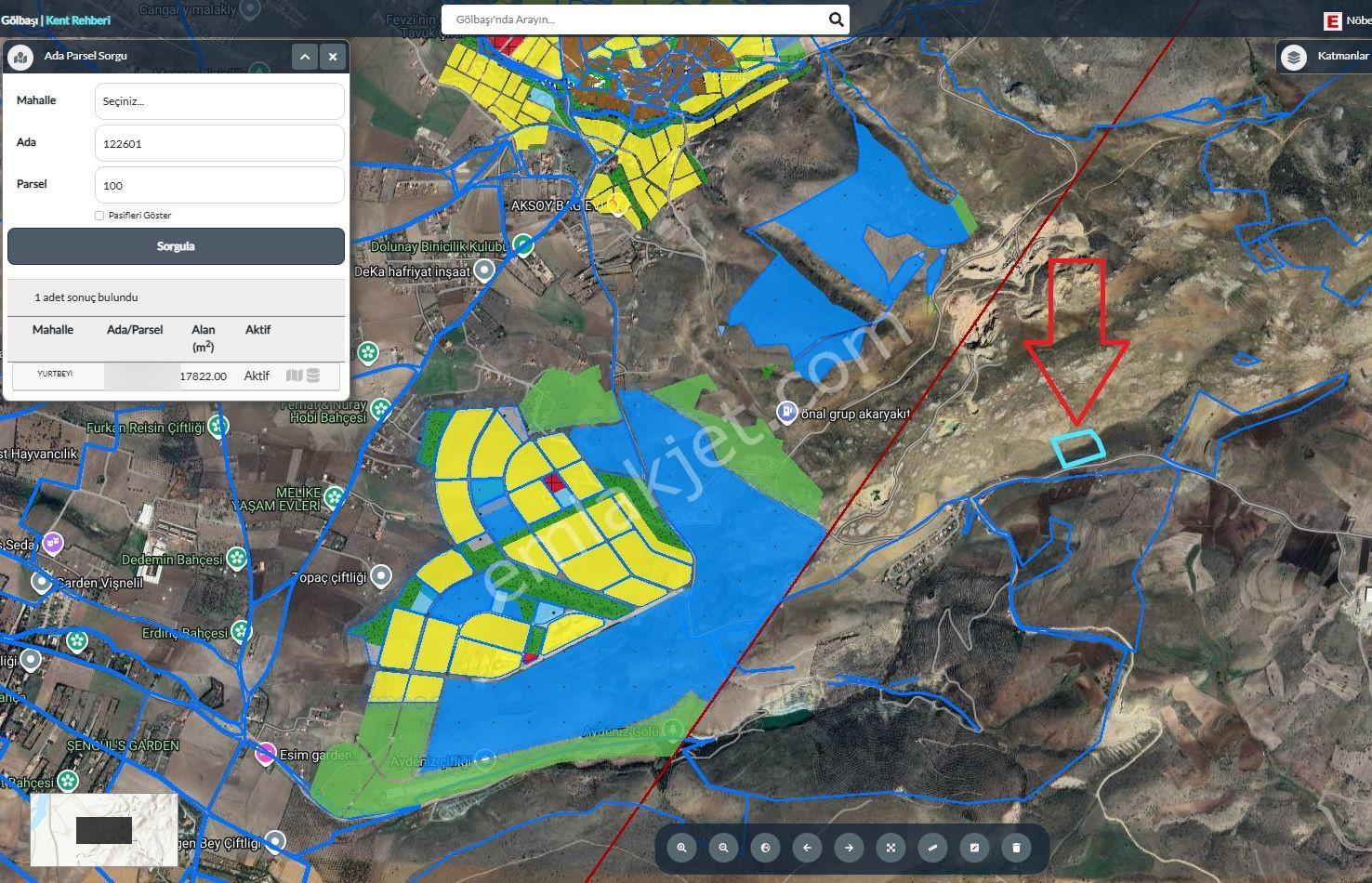This screenshot has height=883, width=1372.
Task: Click the Aktif status in result row
Action: 257,376
